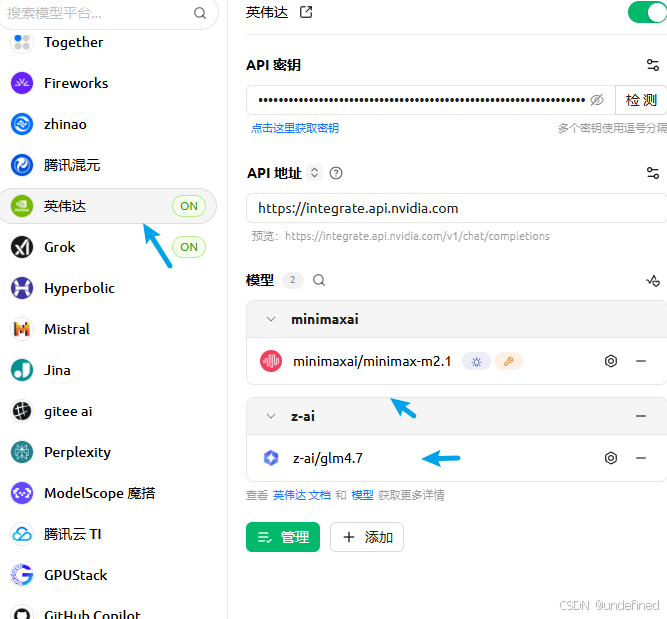Remove the z-ai group with its minus icon

[x=641, y=416]
